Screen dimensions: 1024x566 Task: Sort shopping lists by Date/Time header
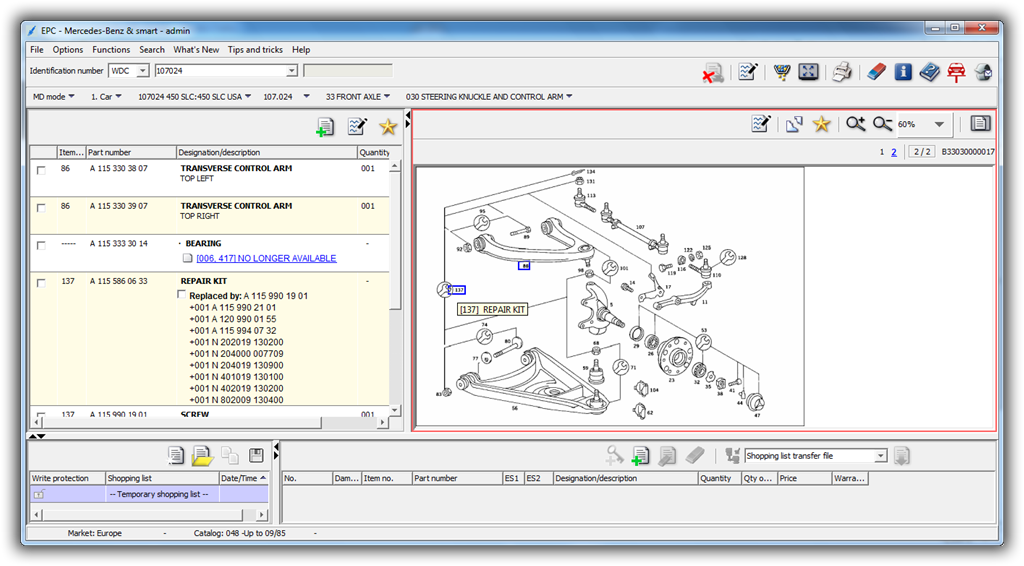point(243,478)
